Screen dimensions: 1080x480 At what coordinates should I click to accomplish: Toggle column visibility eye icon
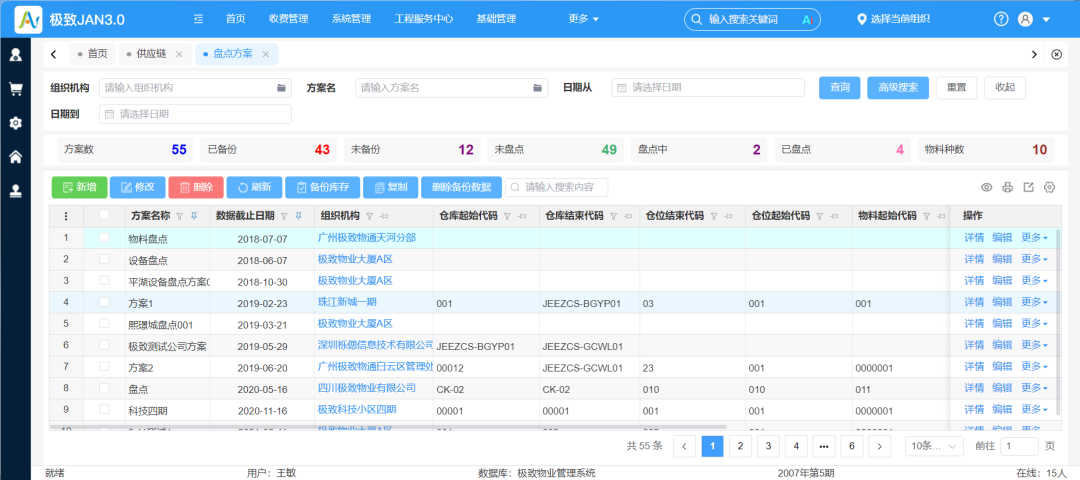(x=986, y=187)
